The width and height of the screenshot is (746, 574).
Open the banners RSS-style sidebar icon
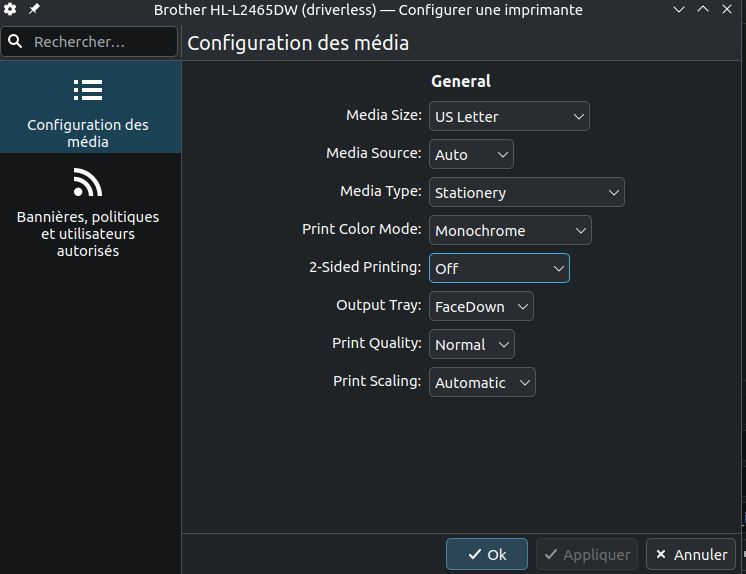[88, 182]
